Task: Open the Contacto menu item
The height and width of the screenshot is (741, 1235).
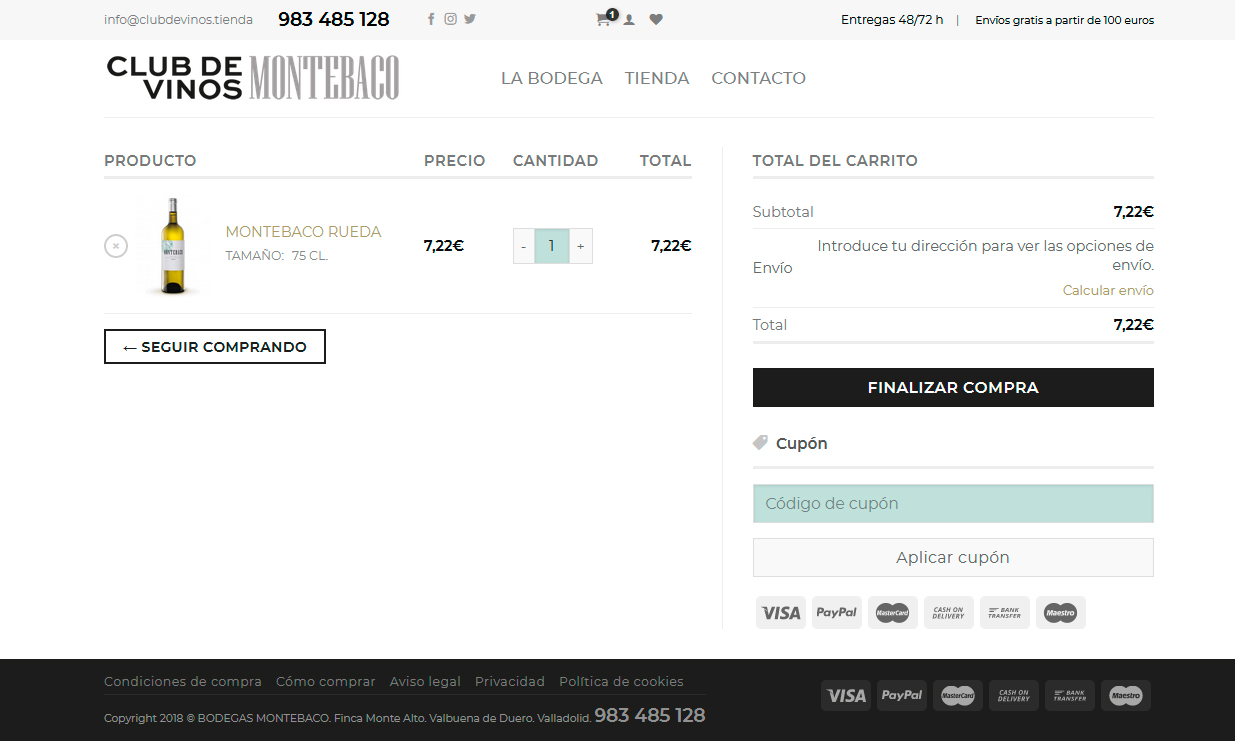Action: point(758,78)
